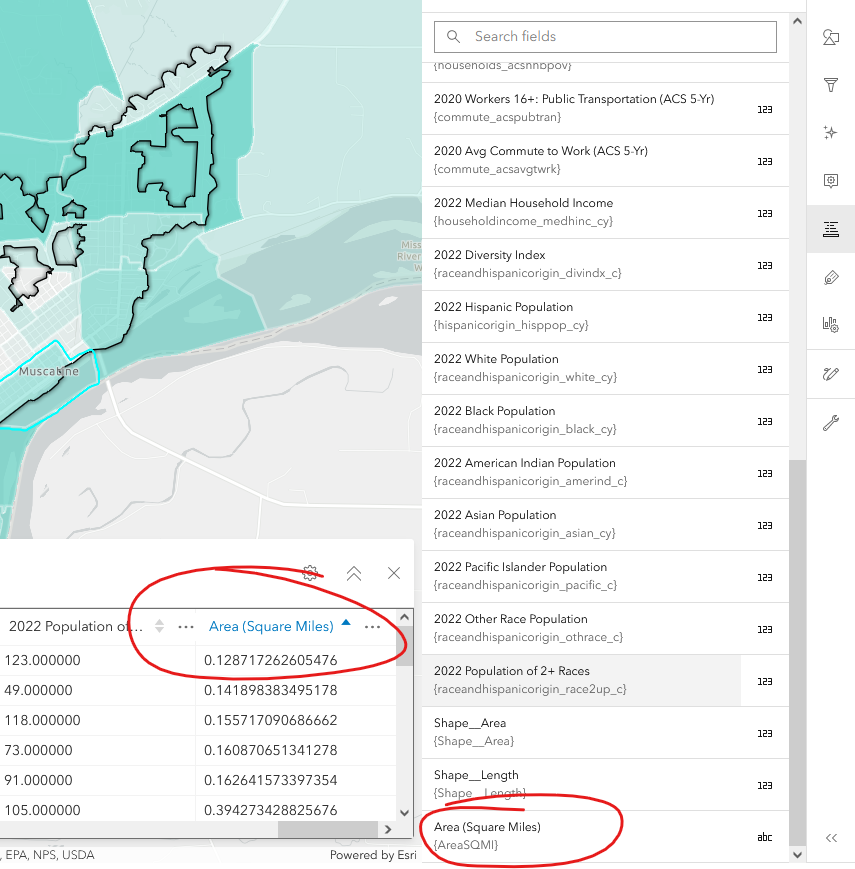The image size is (855, 869).
Task: Open the Configure pop-ups icon
Action: point(831,181)
